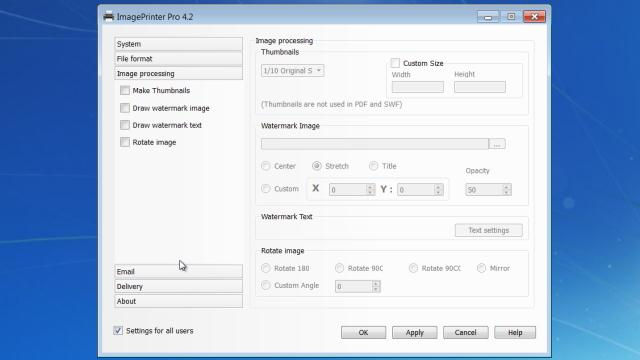Enable Rotate image checkbox

pyautogui.click(x=125, y=142)
